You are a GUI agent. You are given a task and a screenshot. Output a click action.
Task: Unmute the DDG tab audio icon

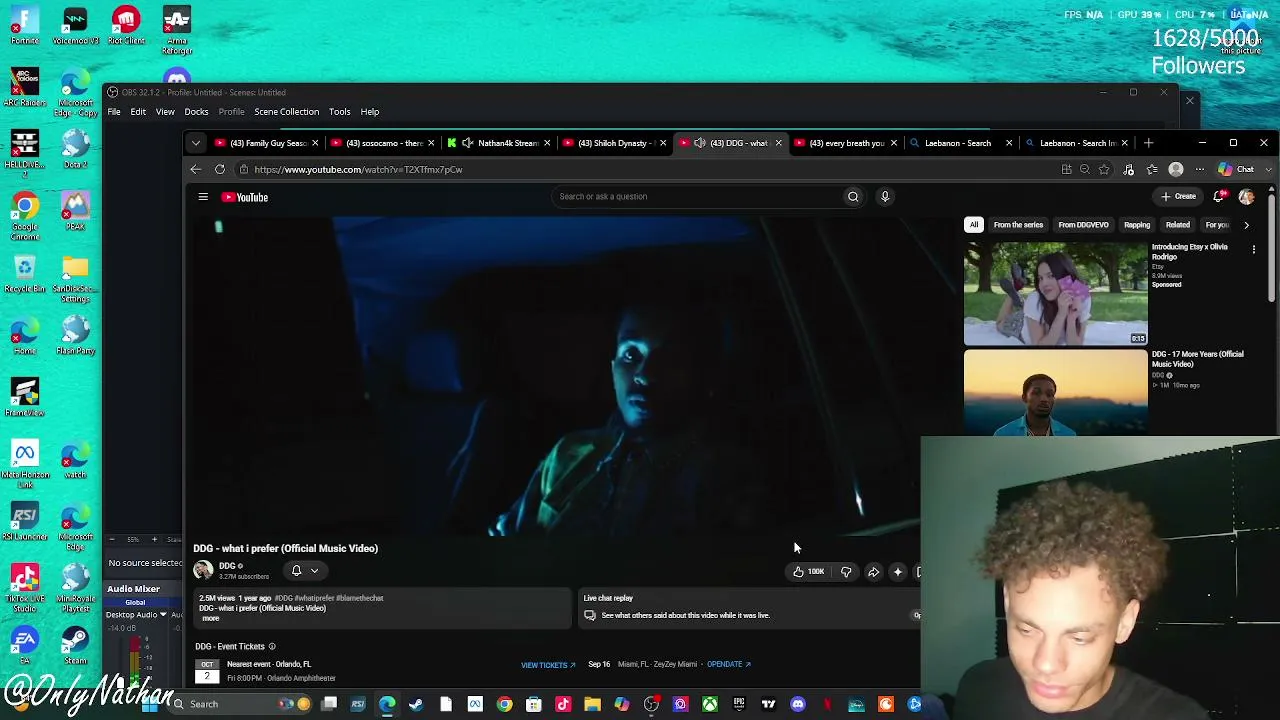700,143
